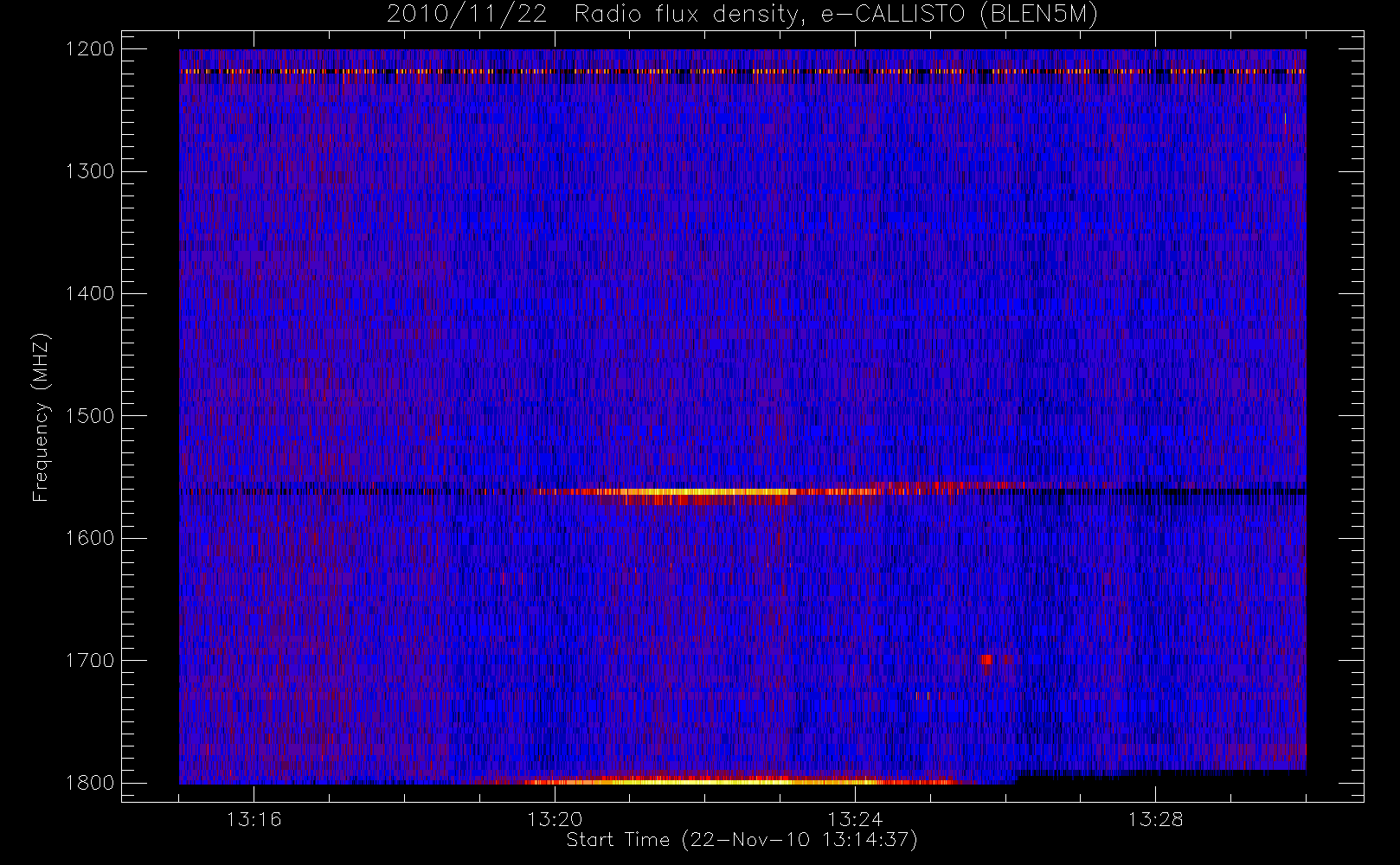Screen dimensions: 1400x865
Task: Click the 'Frequency (MHz)' axis label
Action: point(41,417)
